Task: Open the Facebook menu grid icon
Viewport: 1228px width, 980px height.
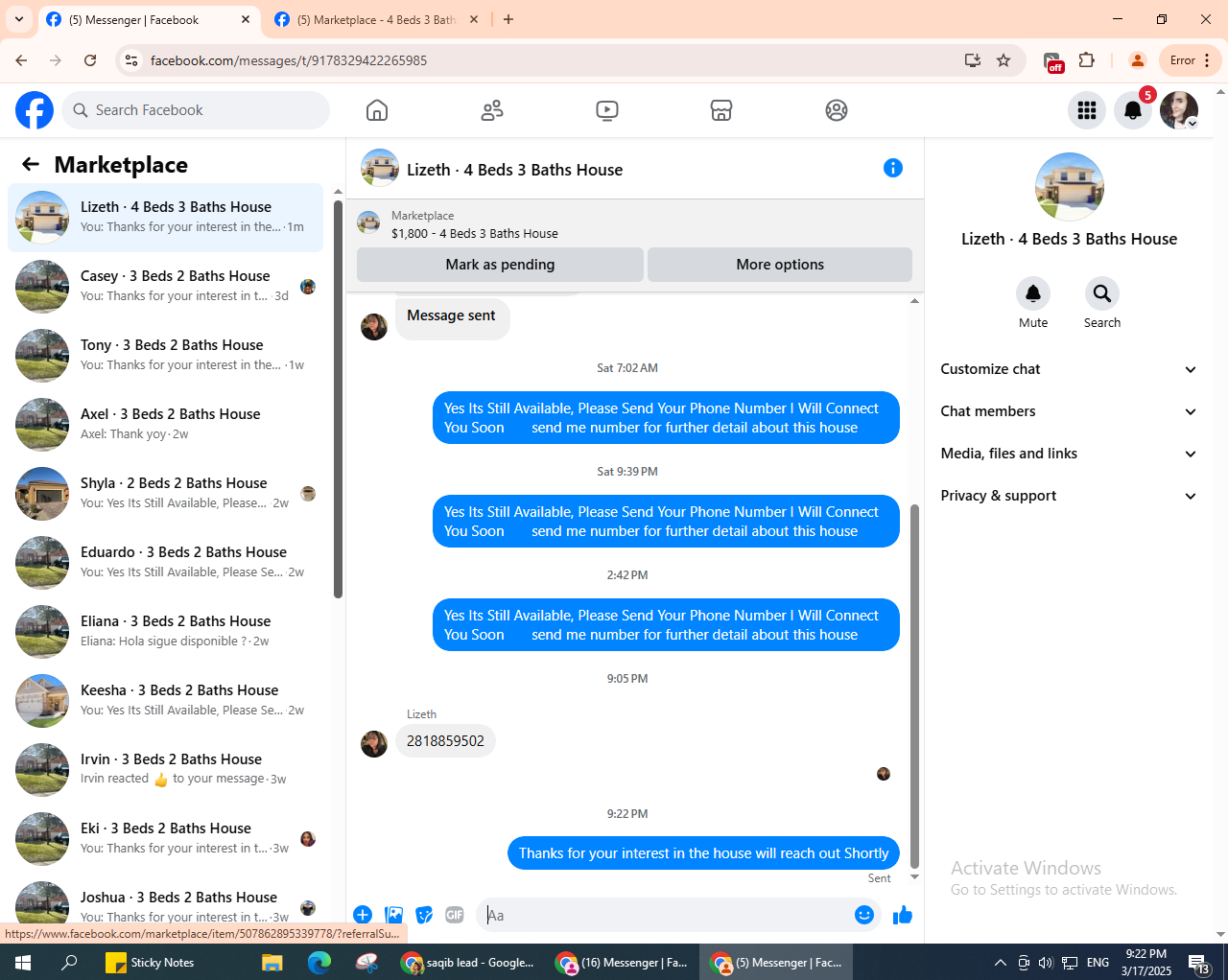Action: click(1087, 110)
